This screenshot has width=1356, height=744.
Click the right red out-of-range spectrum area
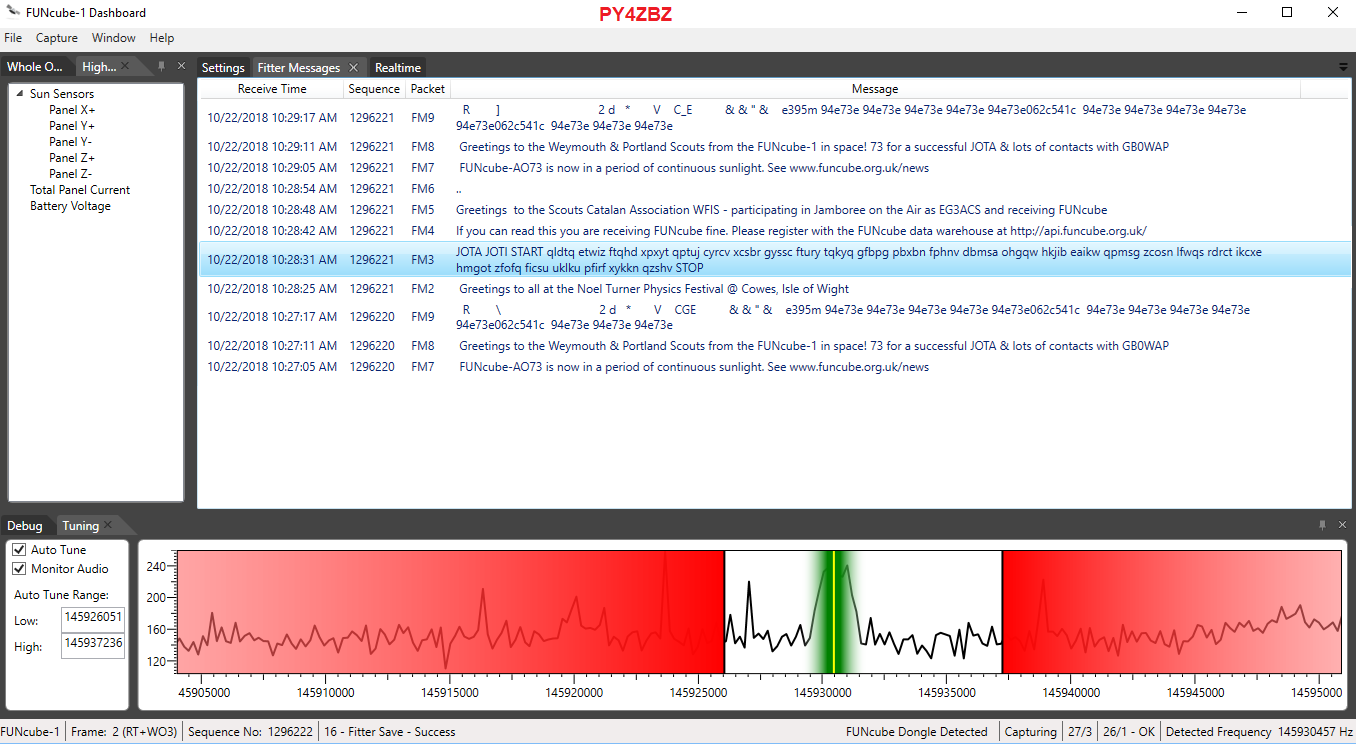1171,611
